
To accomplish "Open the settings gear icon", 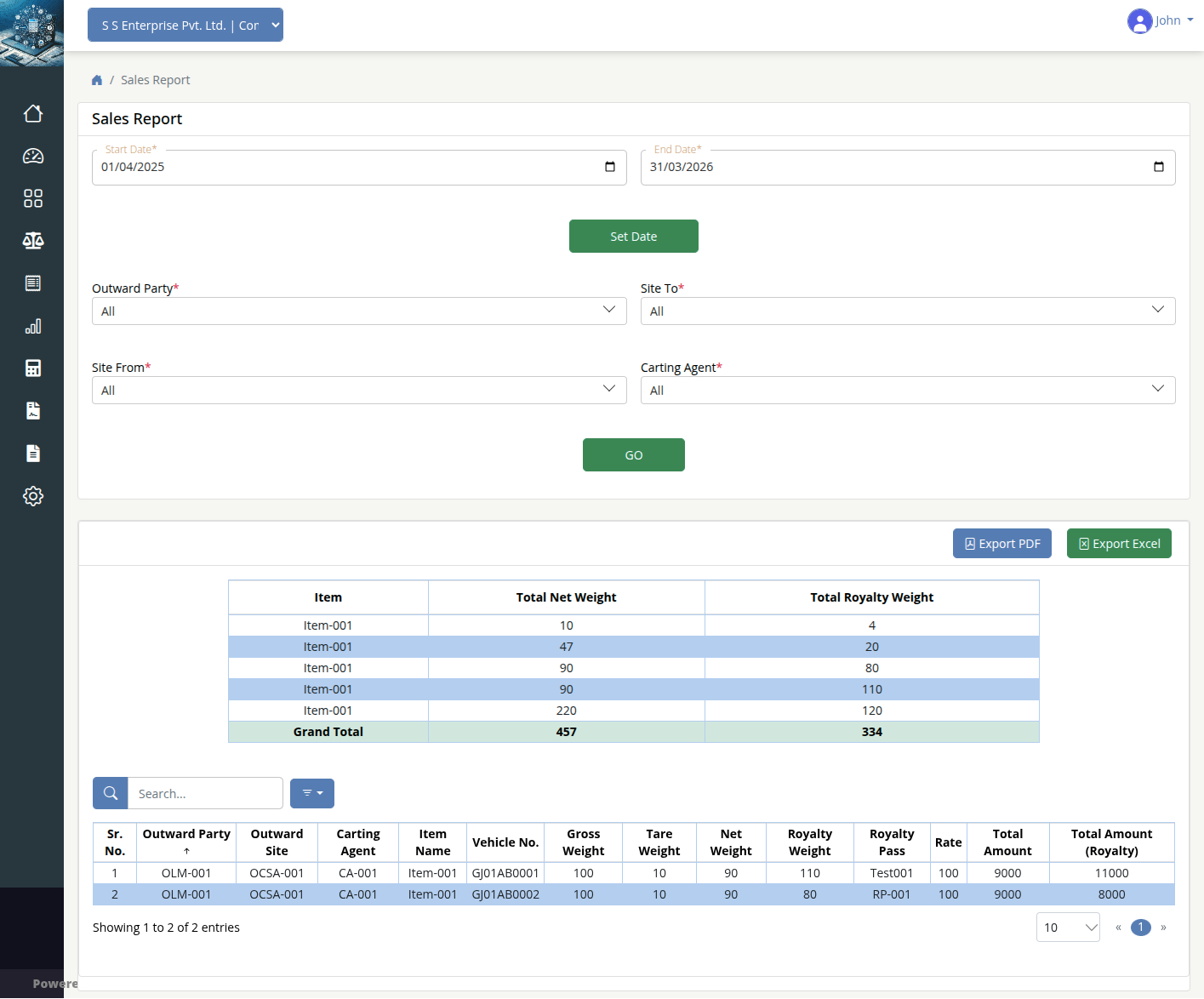I will (33, 496).
